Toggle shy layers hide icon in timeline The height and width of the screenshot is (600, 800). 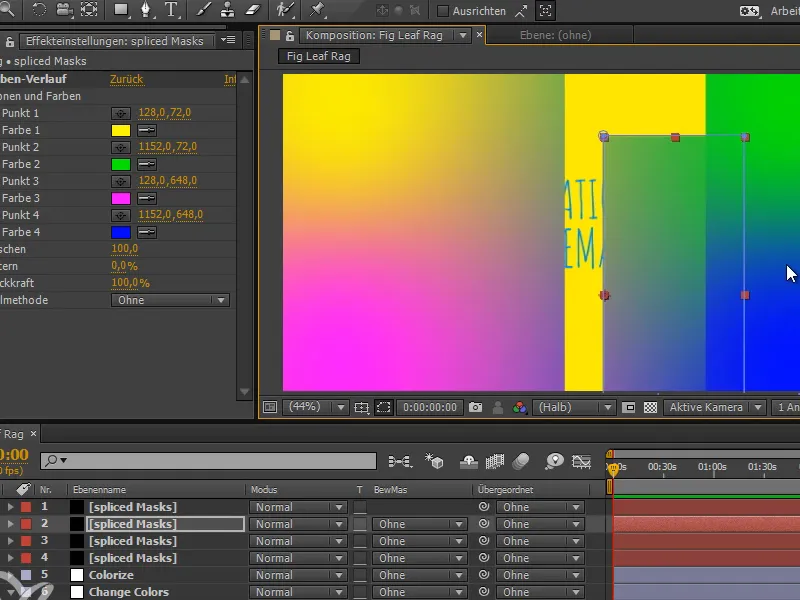pyautogui.click(x=468, y=462)
